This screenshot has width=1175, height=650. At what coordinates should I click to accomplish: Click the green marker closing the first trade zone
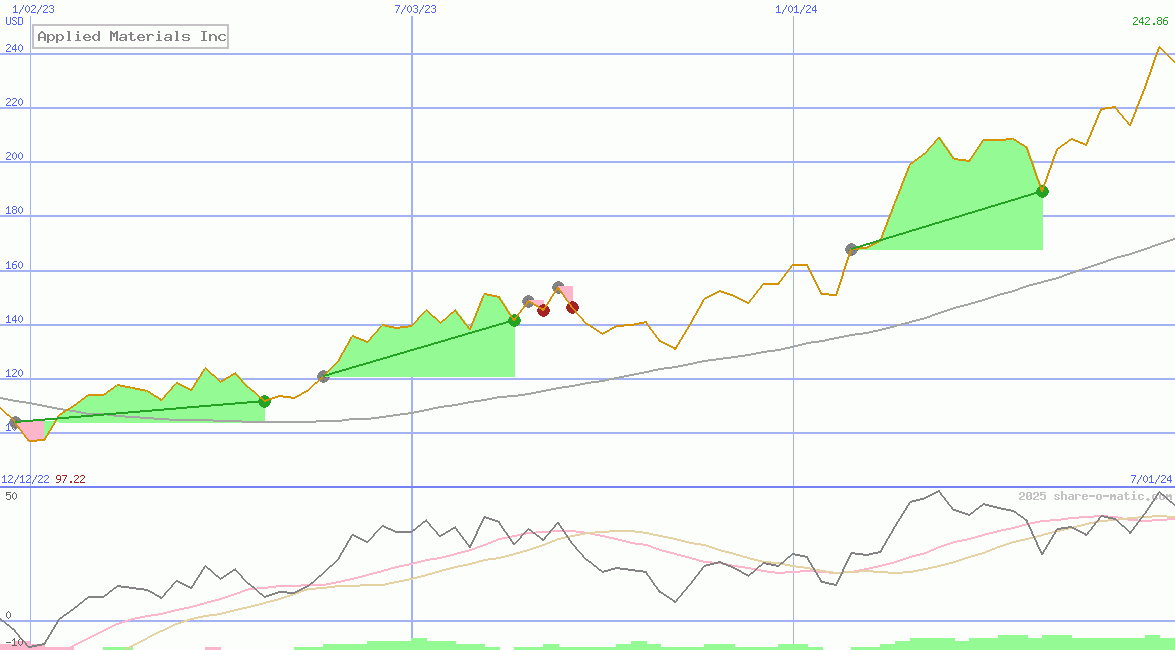(264, 403)
